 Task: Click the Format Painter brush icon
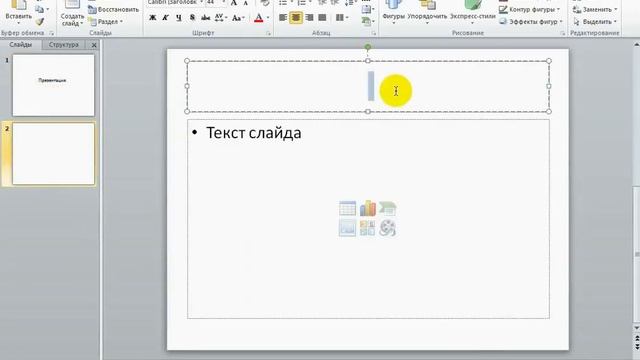(40, 22)
